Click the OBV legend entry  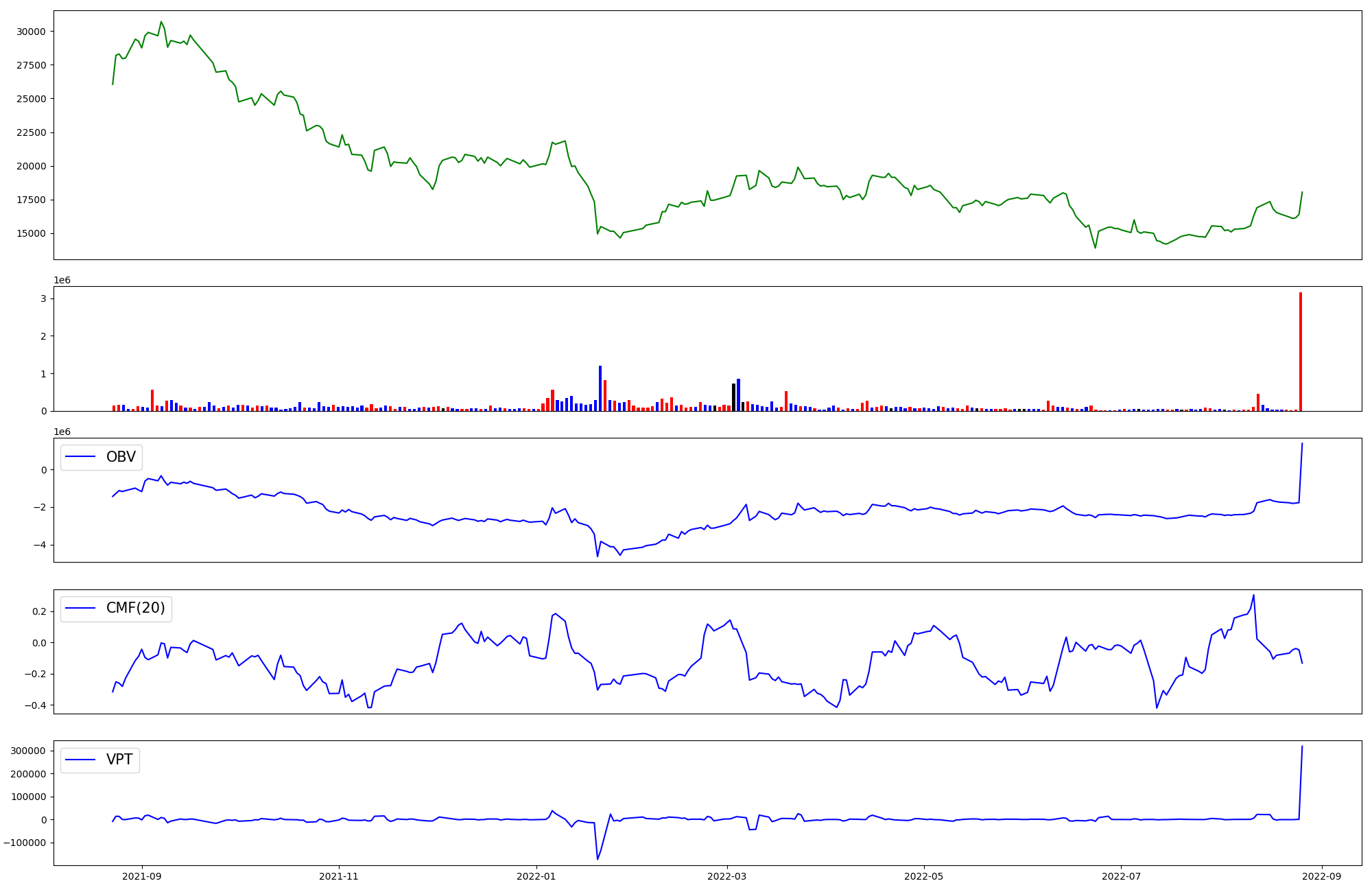pos(121,457)
